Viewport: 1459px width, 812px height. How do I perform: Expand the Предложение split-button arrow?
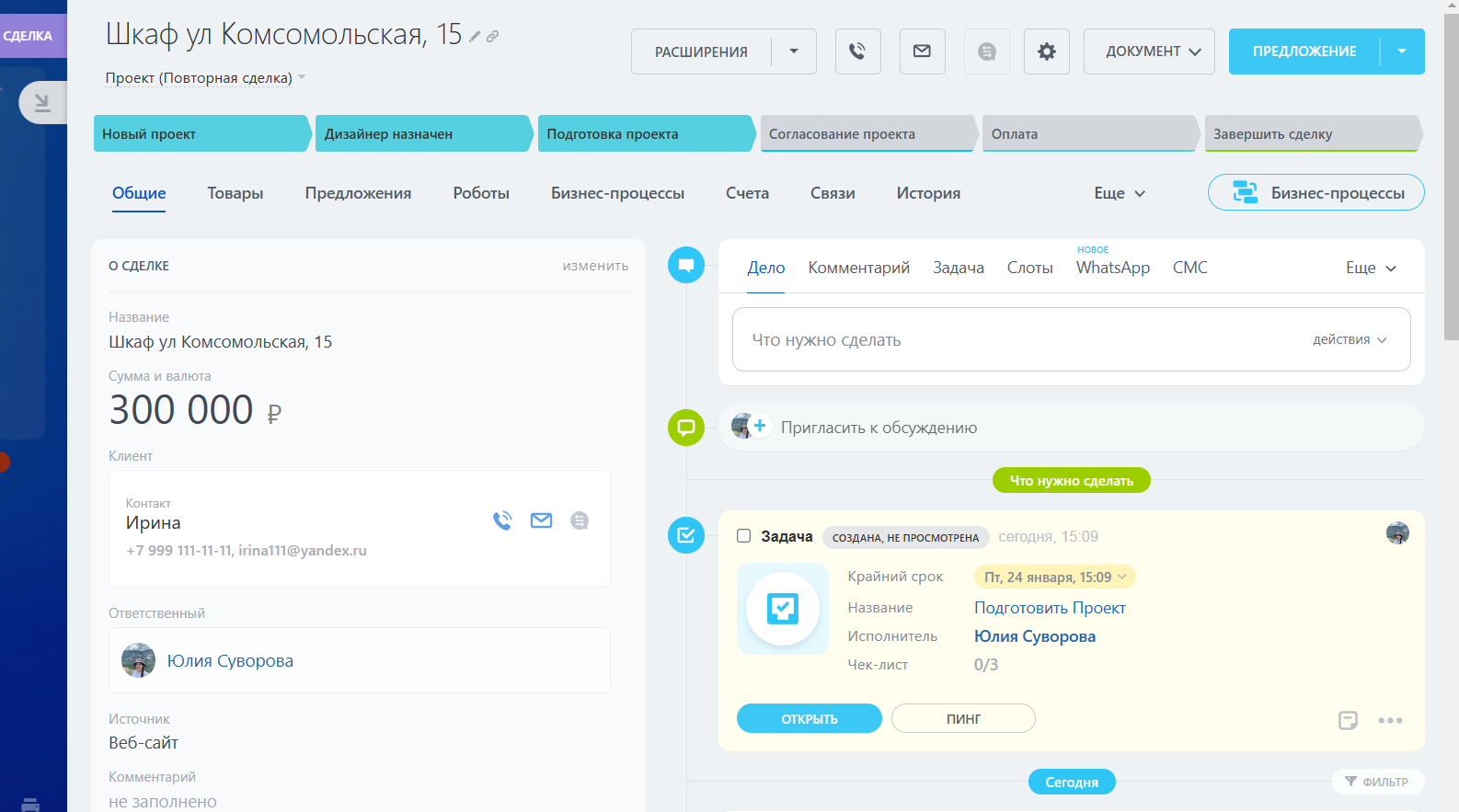pyautogui.click(x=1402, y=51)
